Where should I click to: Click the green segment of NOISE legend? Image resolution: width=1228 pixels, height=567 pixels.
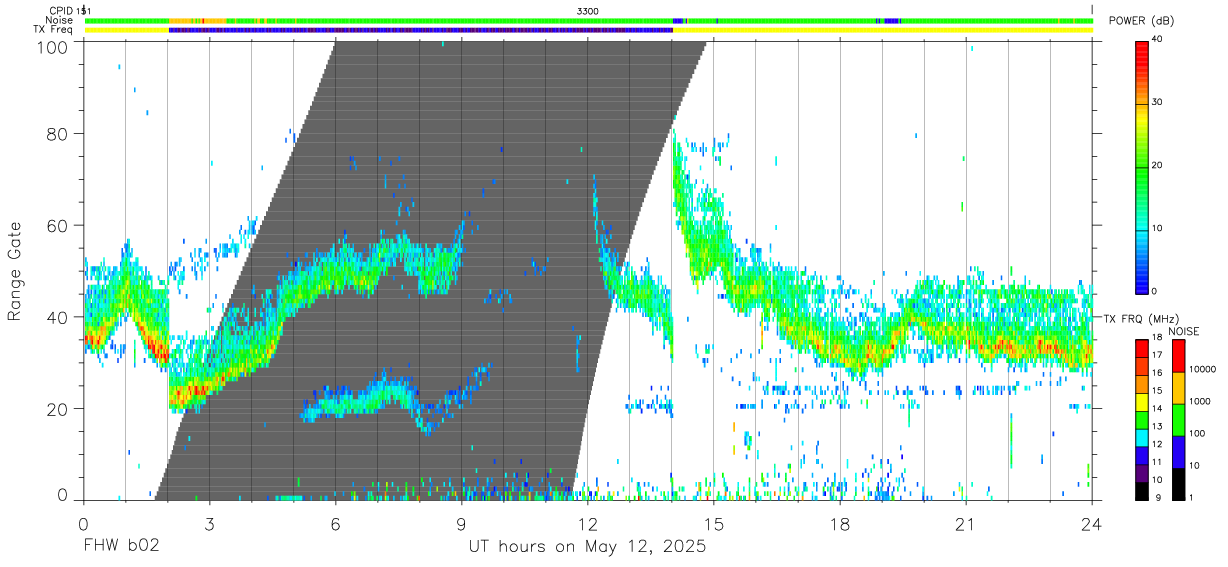pyautogui.click(x=1178, y=419)
